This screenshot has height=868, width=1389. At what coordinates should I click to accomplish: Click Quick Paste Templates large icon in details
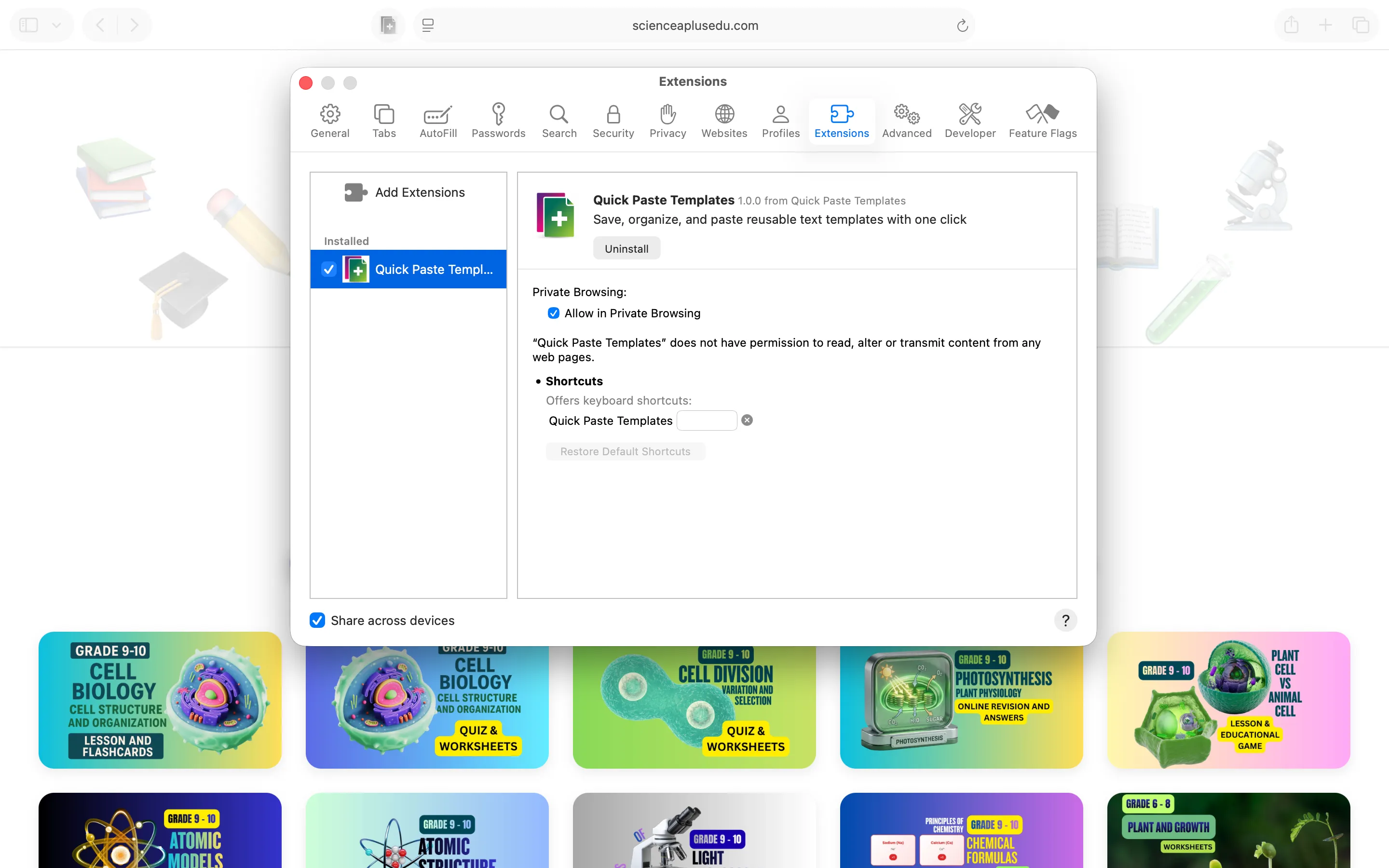(555, 215)
